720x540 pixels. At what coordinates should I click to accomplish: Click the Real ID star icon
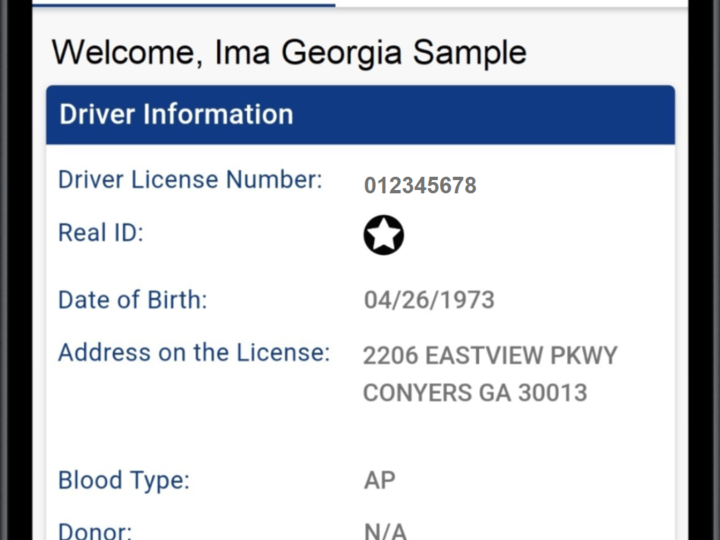pyautogui.click(x=384, y=236)
